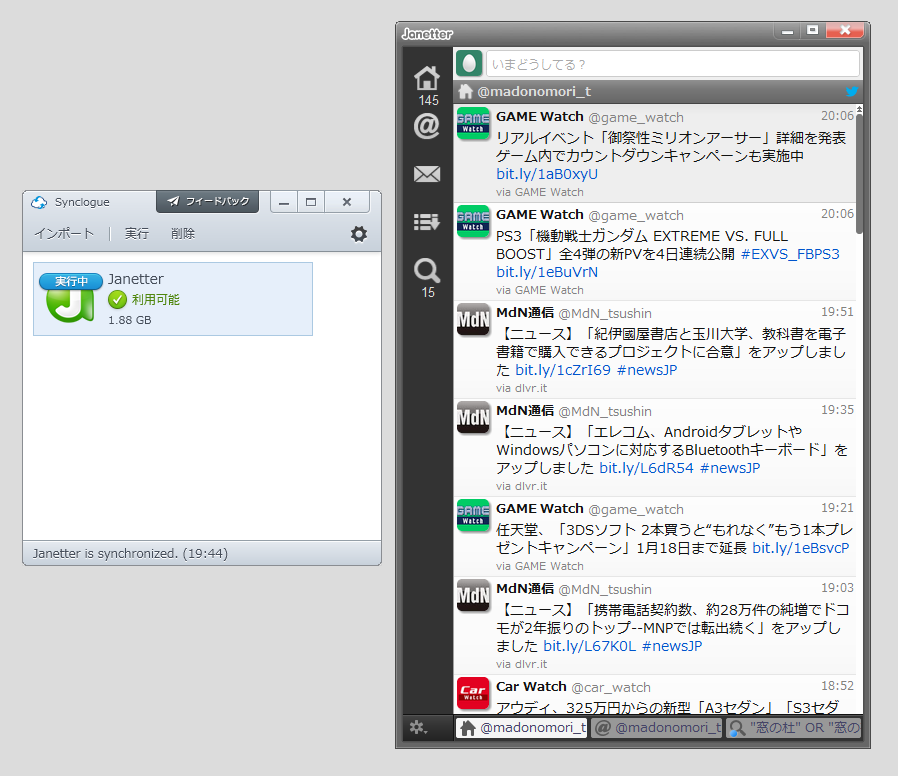Select the 実行 menu item
This screenshot has height=776, width=898.
point(135,233)
